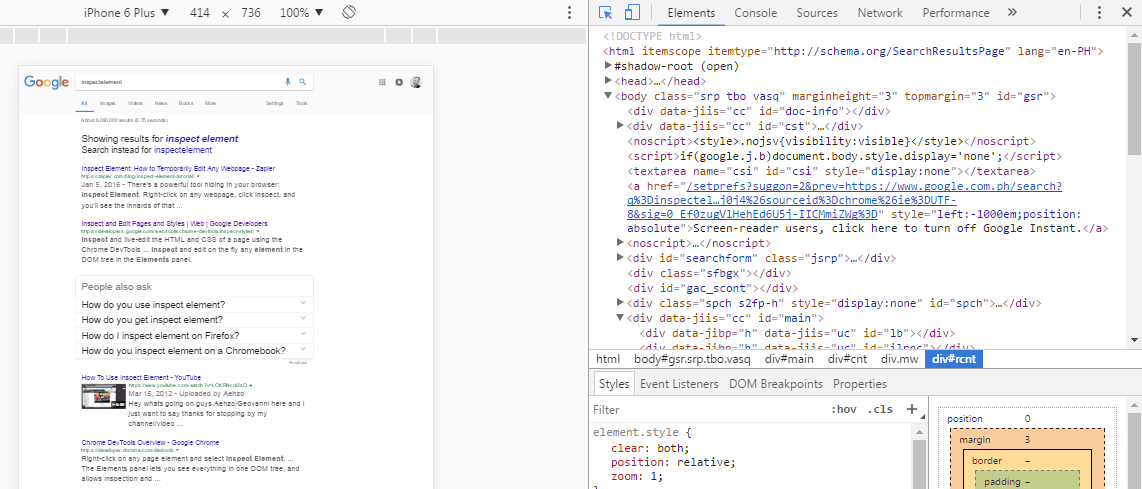Viewport: 1142px width, 489px height.
Task: Click the Google search magnifier icon
Action: [303, 82]
